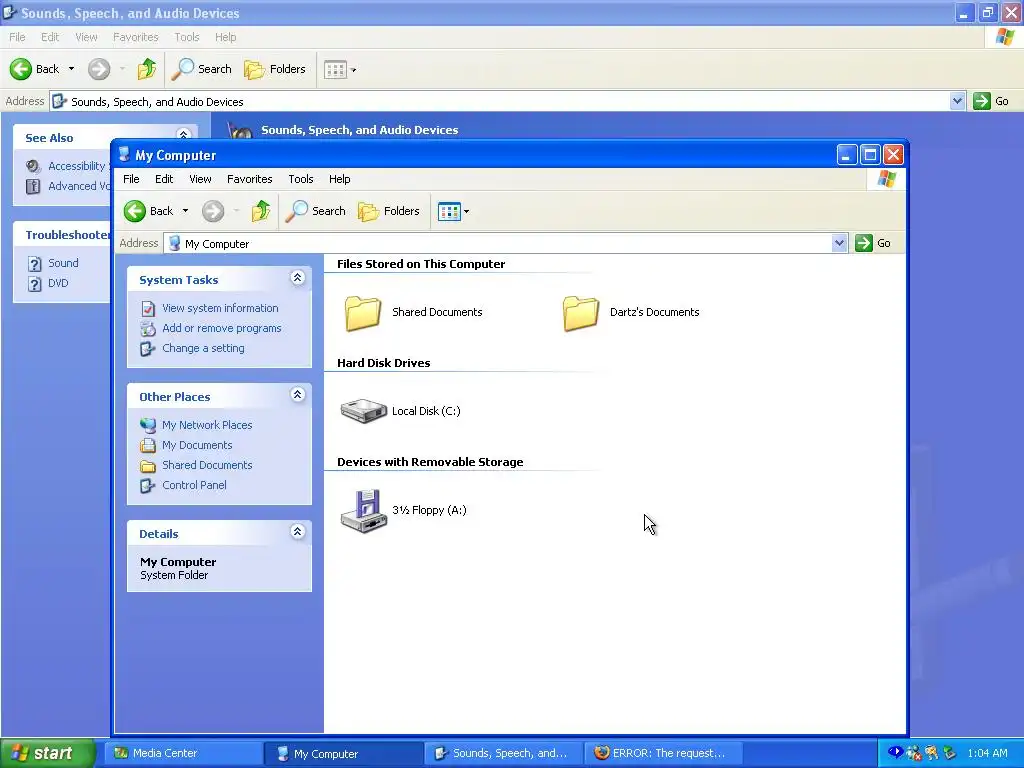Viewport: 1024px width, 768px height.
Task: Open the Views button in My Computer toolbar
Action: click(449, 211)
